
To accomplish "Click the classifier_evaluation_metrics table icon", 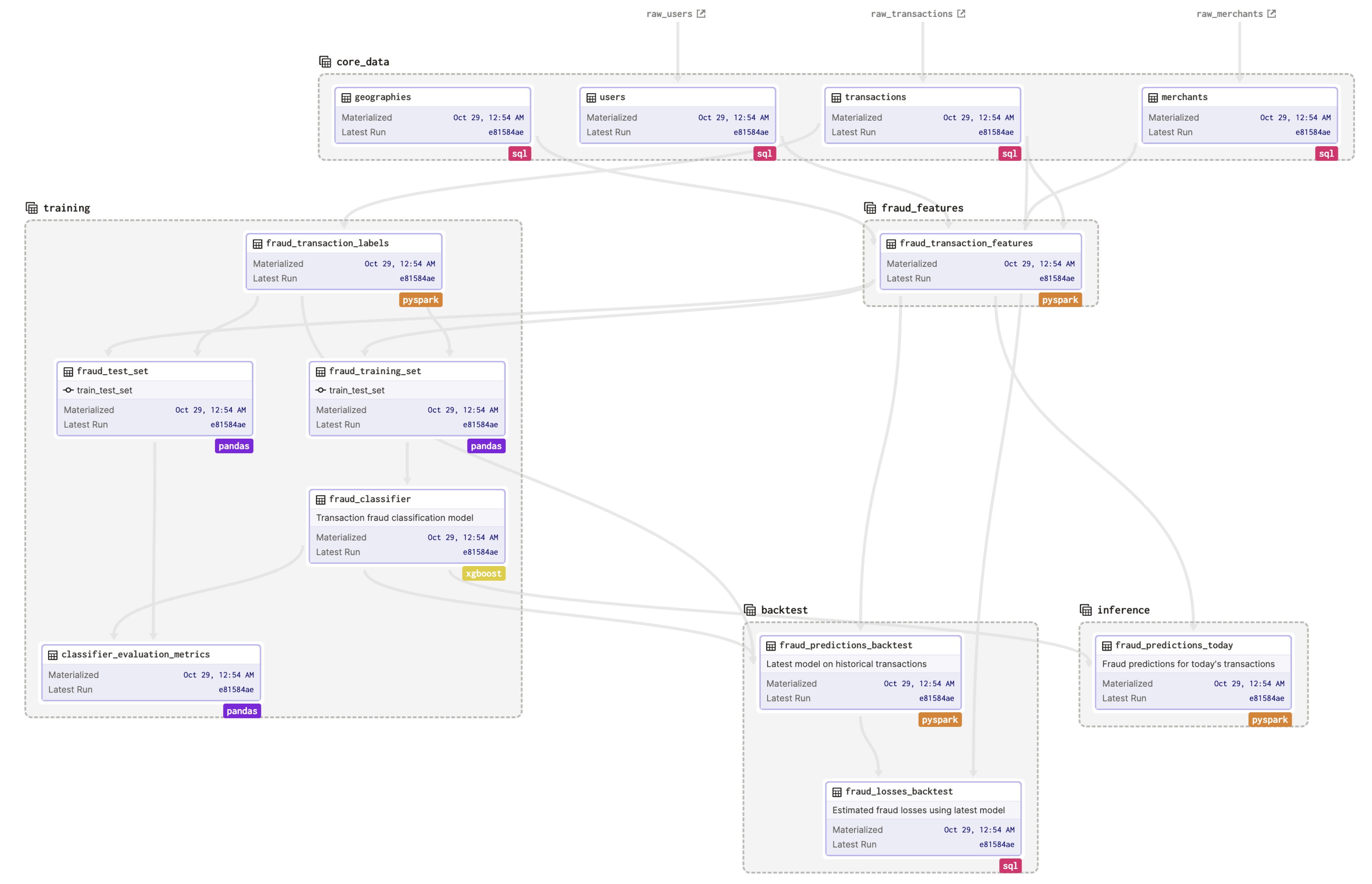I will tap(53, 655).
